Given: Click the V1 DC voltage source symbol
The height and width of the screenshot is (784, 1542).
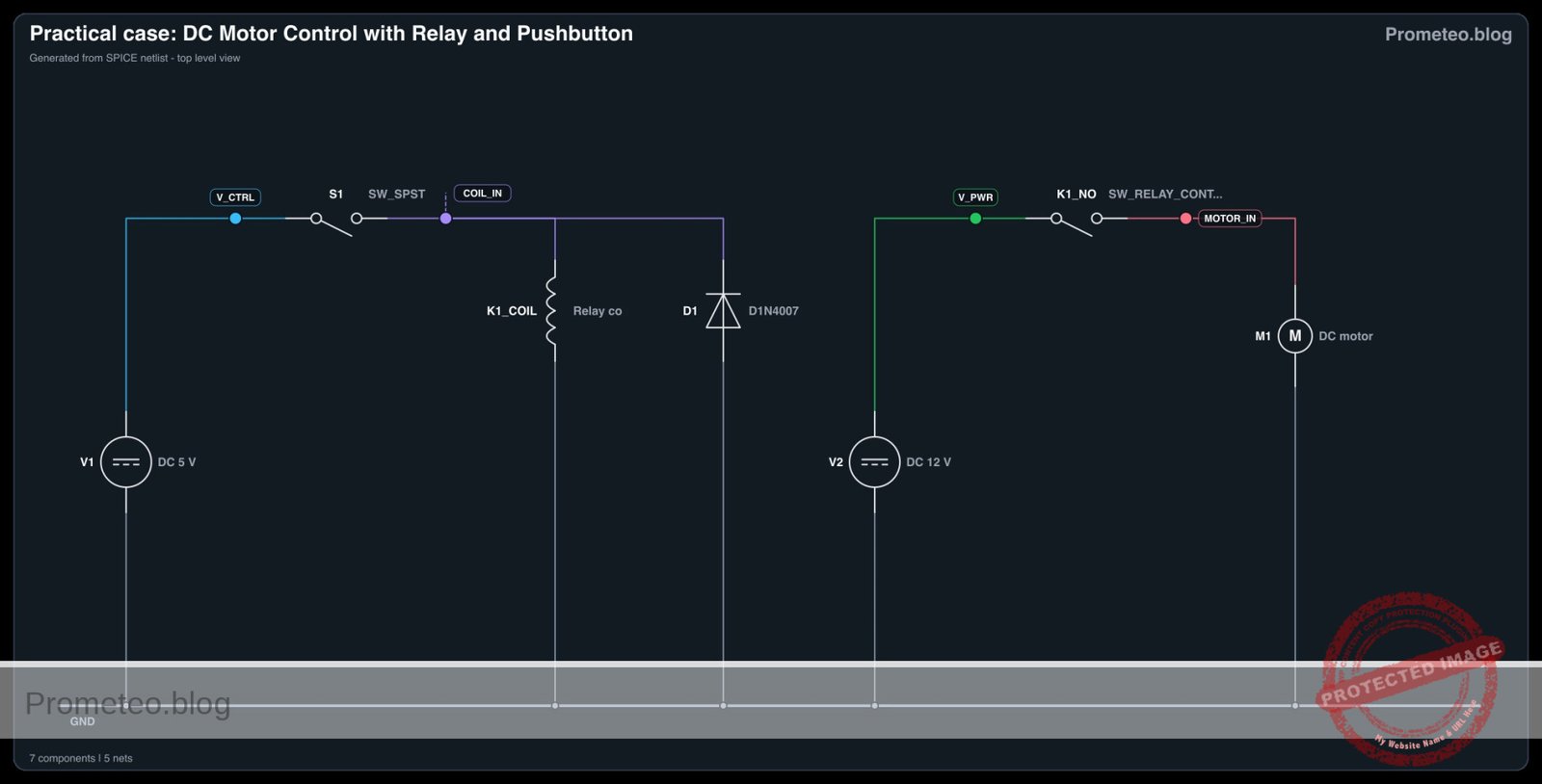Looking at the screenshot, I should coord(126,462).
